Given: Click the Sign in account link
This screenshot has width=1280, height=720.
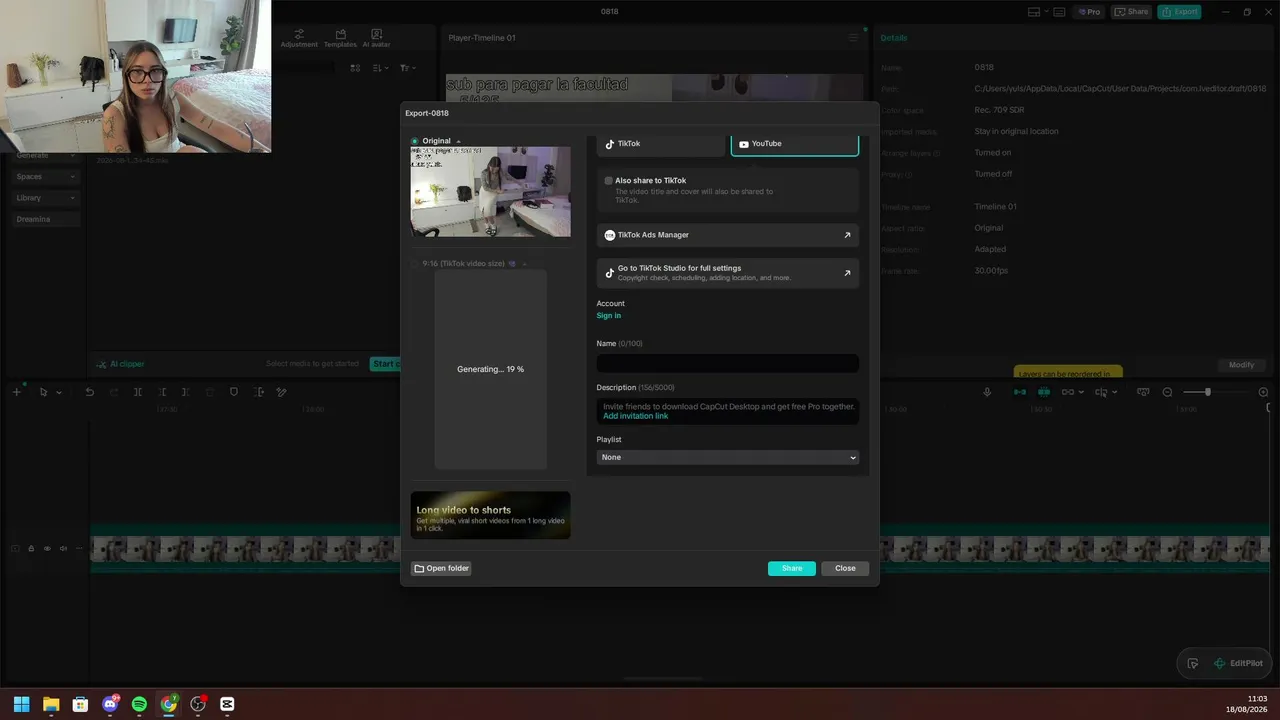Looking at the screenshot, I should 609,316.
